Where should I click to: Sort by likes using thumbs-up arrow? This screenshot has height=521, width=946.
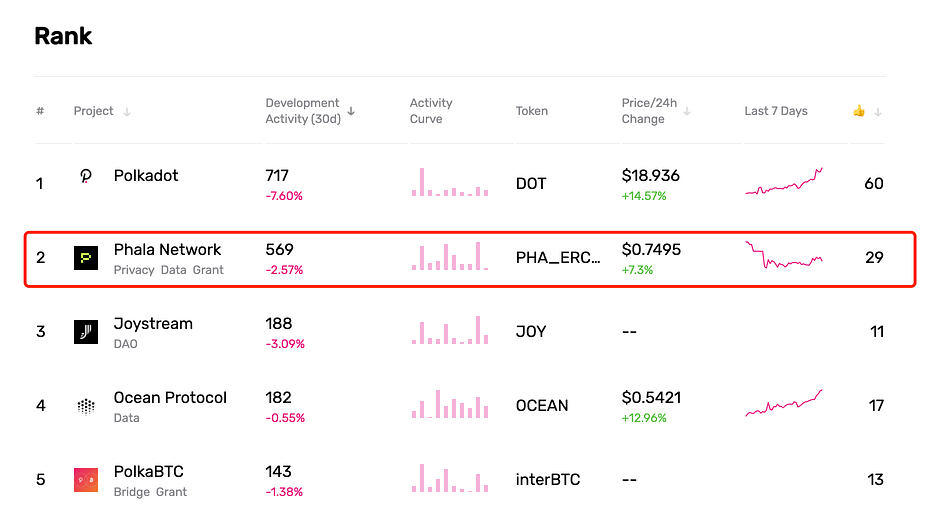pyautogui.click(x=878, y=112)
